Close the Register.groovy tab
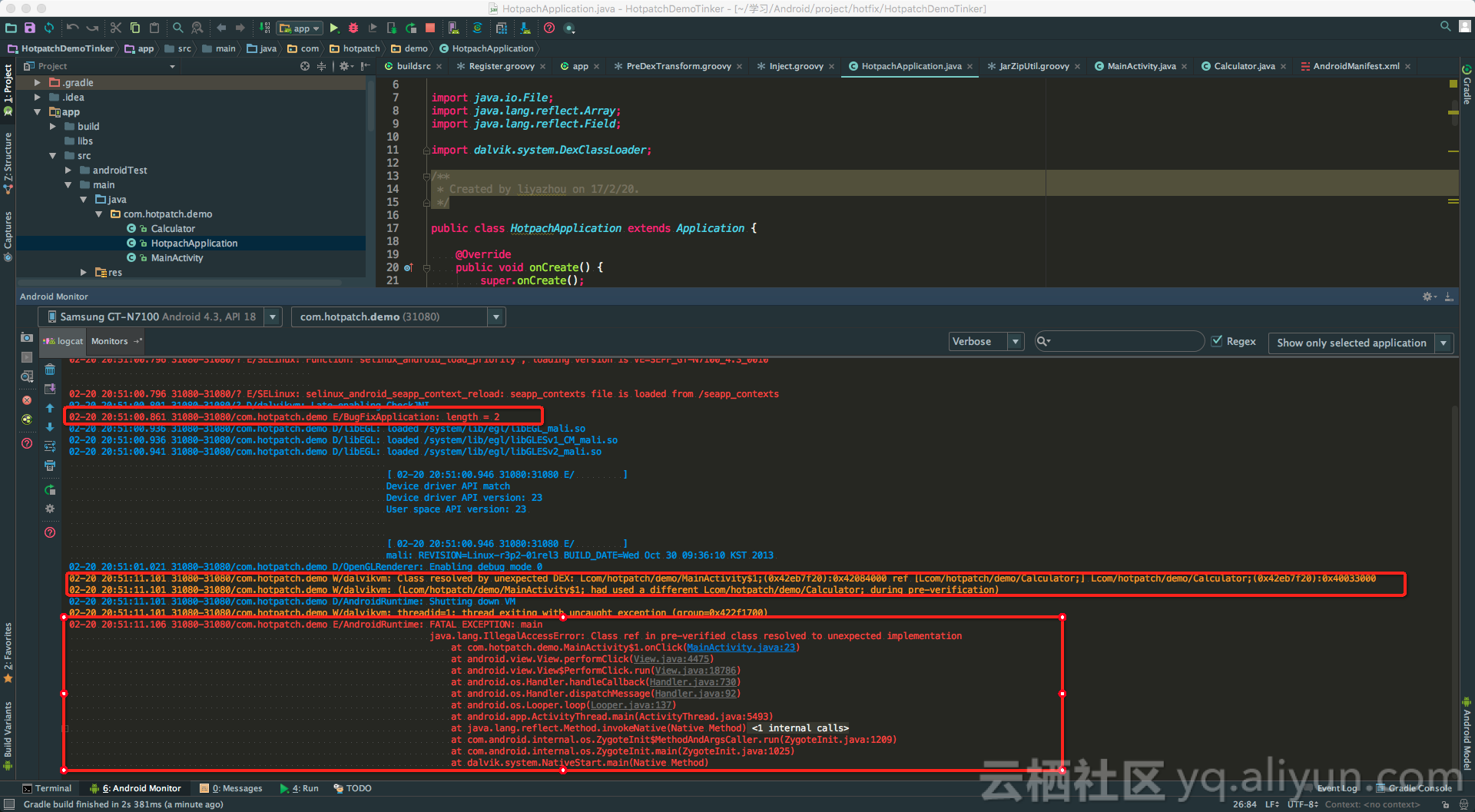Screen dimensions: 1475x812 pos(543,67)
